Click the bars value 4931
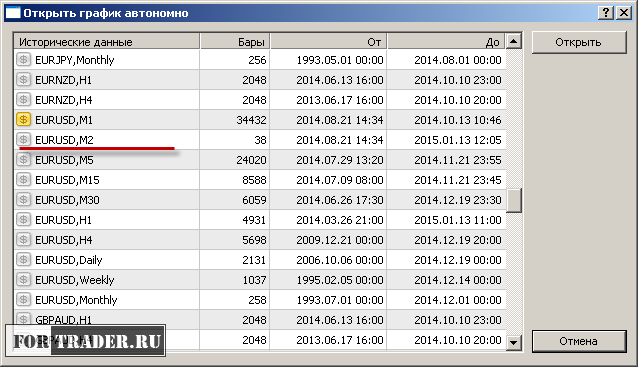This screenshot has height=367, width=638. (254, 220)
